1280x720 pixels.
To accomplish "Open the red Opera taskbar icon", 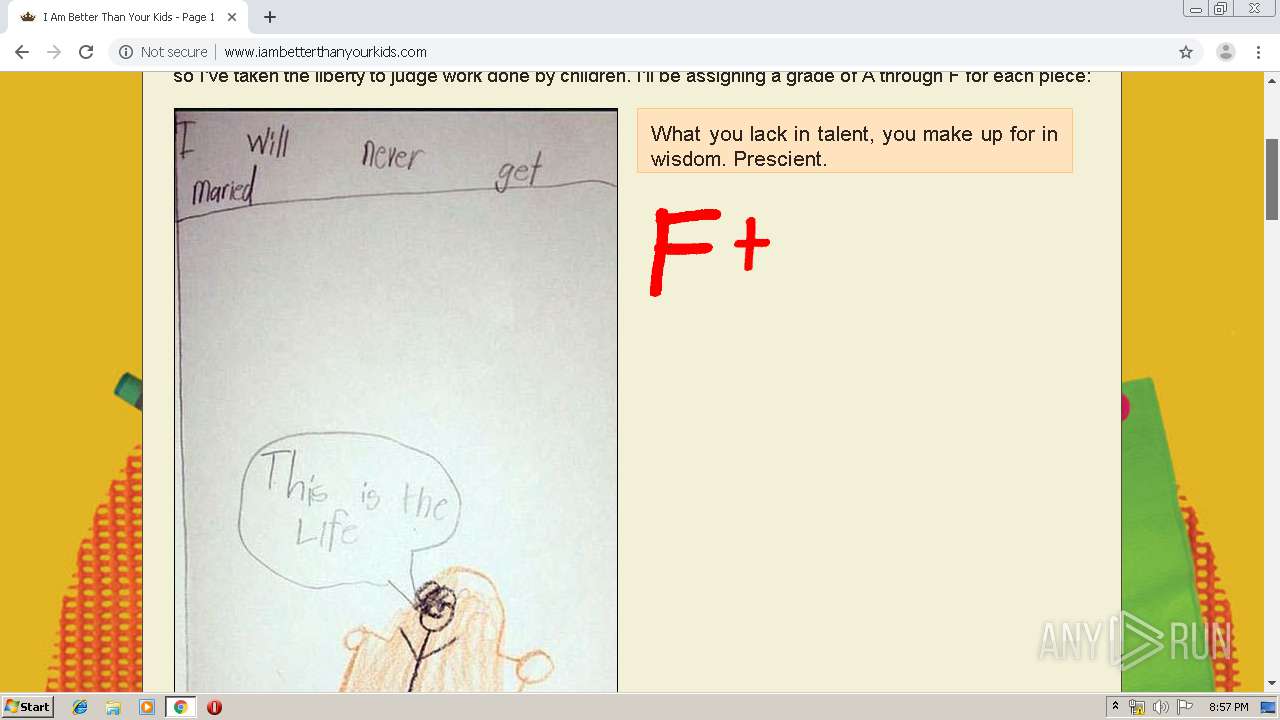I will coord(214,707).
